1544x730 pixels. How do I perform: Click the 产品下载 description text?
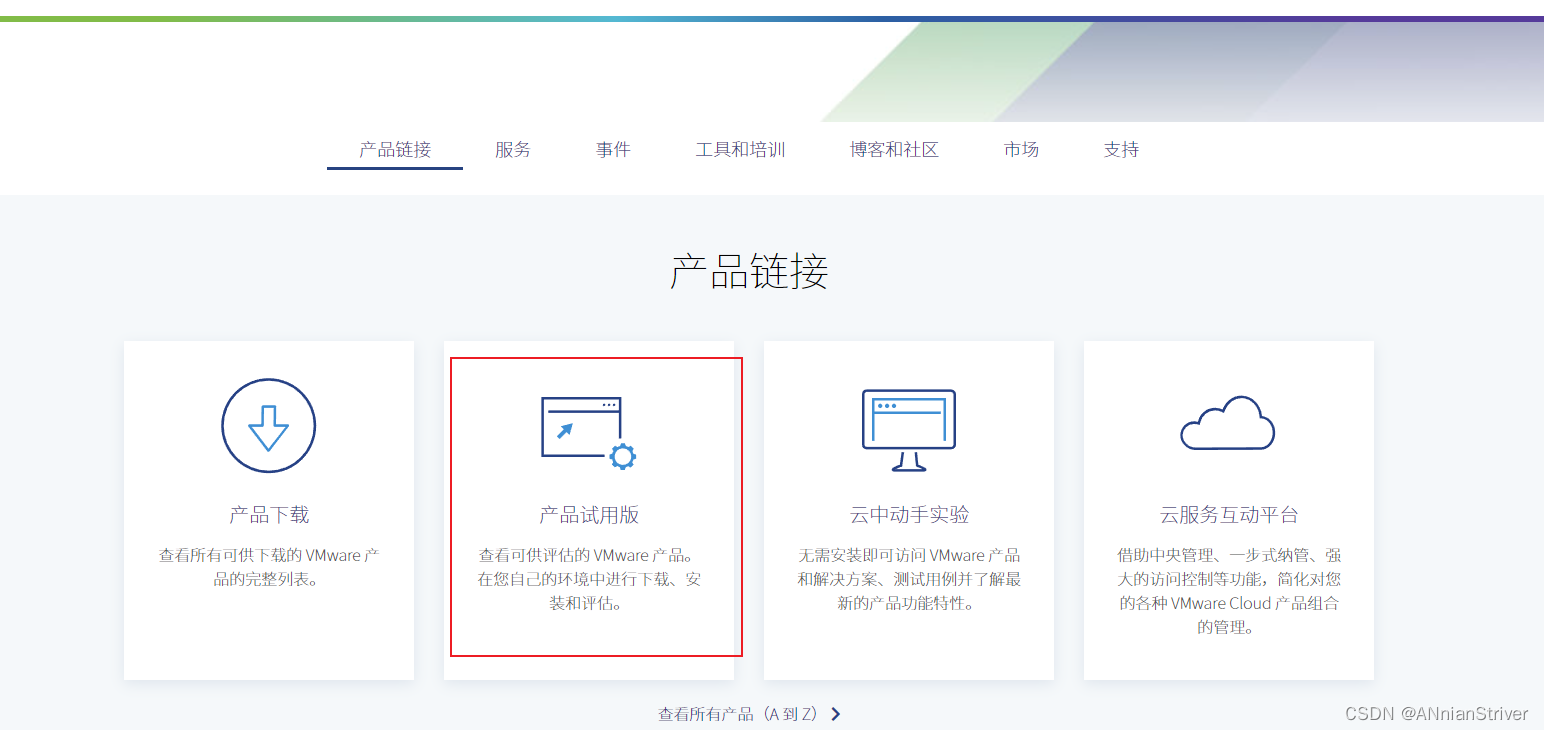point(269,567)
